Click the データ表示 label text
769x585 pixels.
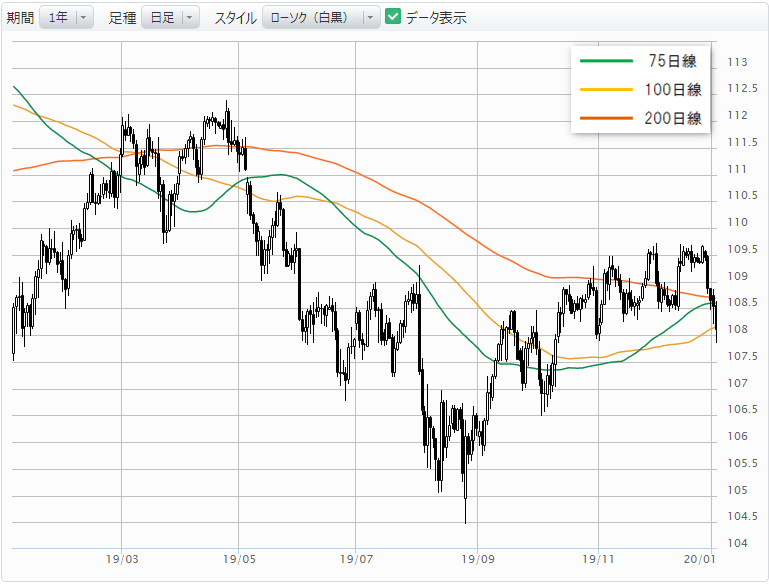[436, 18]
